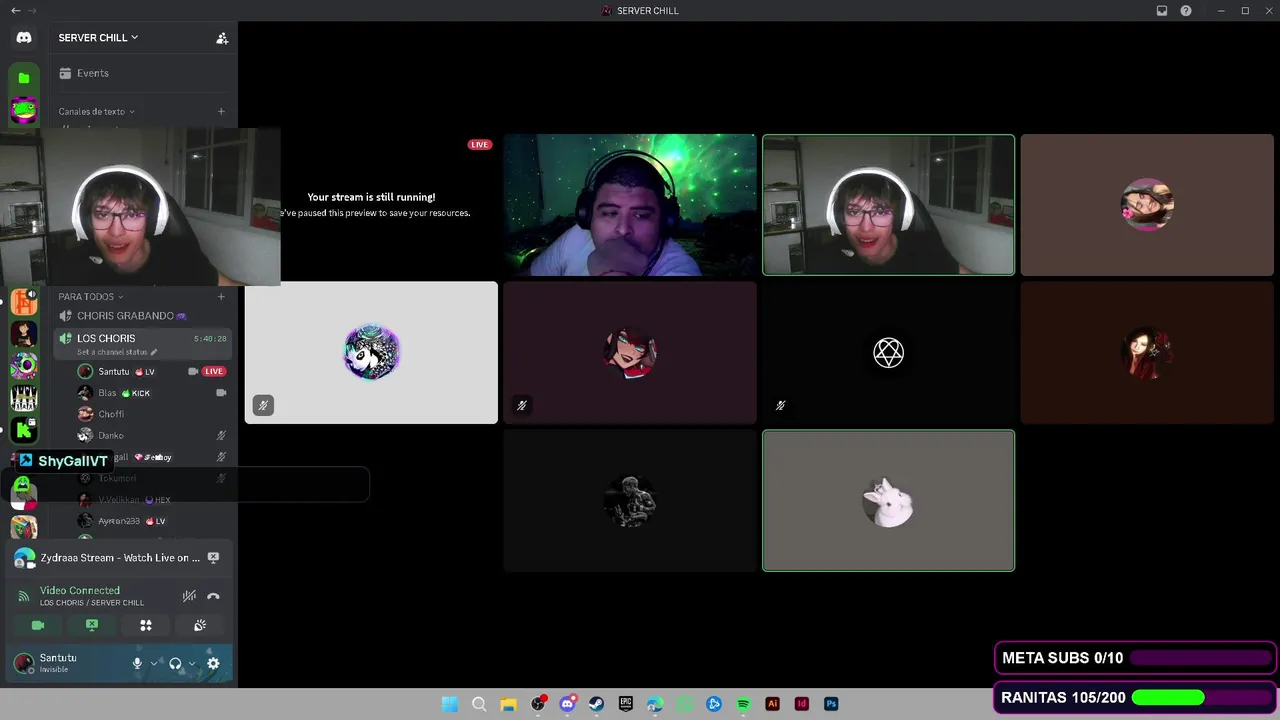1280x720 pixels.
Task: Toggle noise suppression in voice panel
Action: (x=189, y=596)
